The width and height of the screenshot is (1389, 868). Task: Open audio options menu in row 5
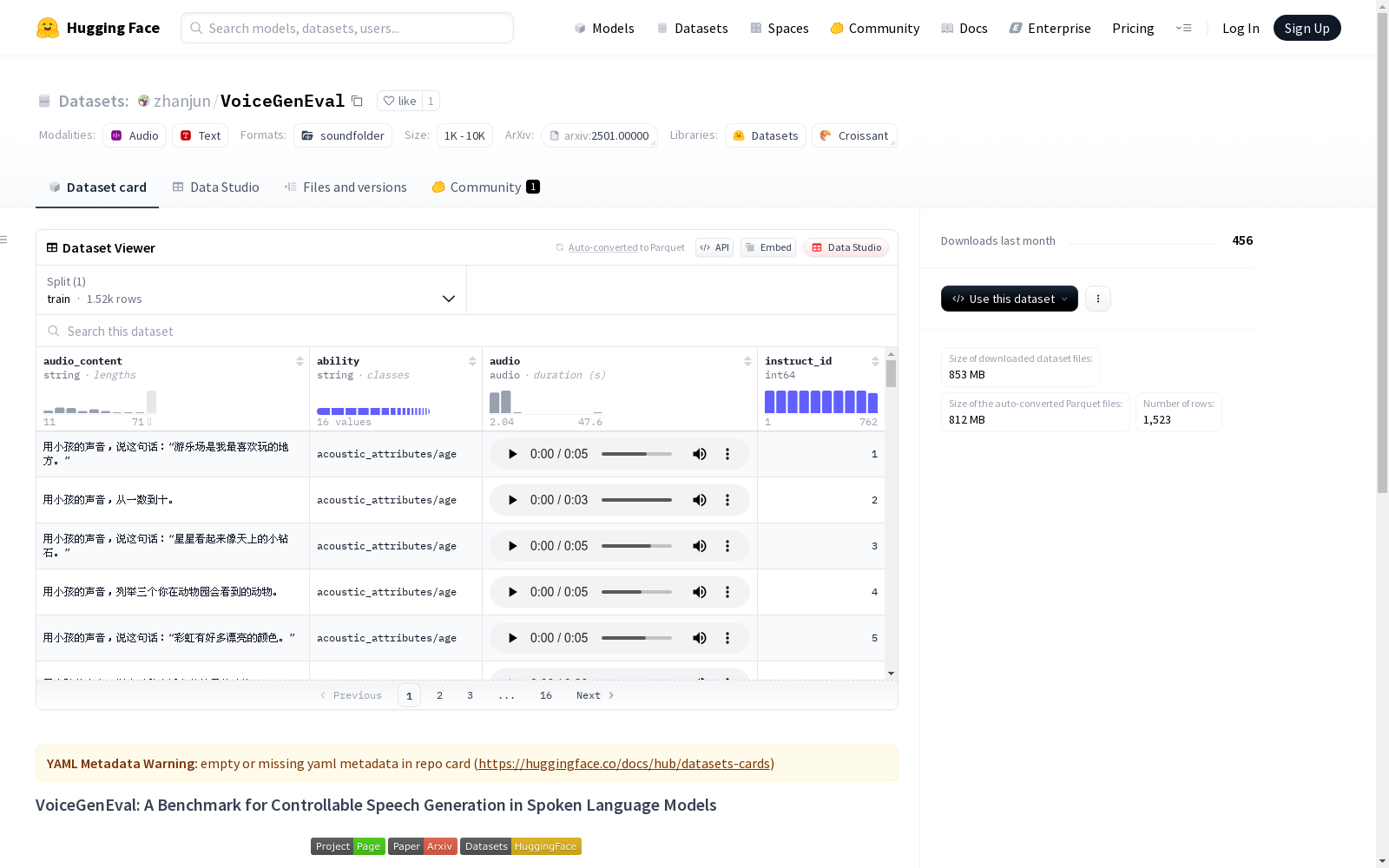727,638
